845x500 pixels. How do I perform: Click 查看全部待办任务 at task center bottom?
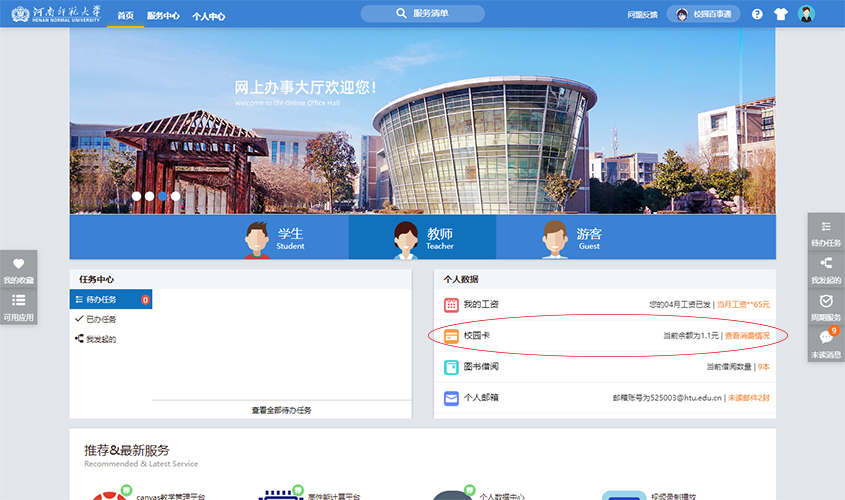click(281, 410)
